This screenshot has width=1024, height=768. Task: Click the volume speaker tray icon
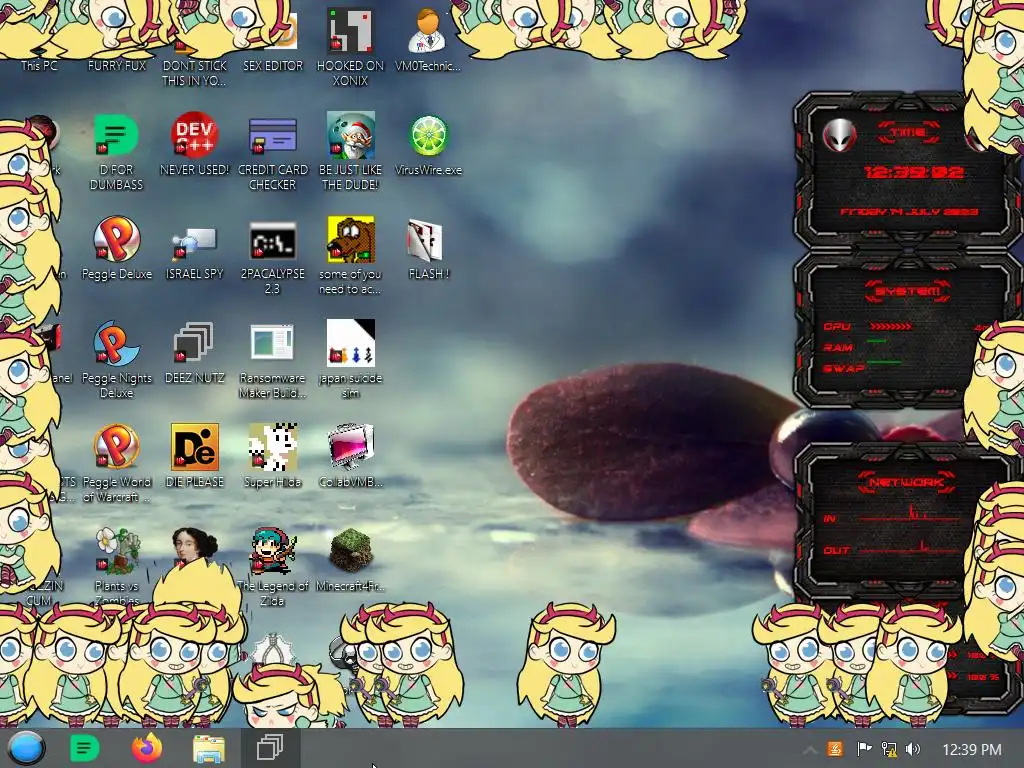click(913, 749)
